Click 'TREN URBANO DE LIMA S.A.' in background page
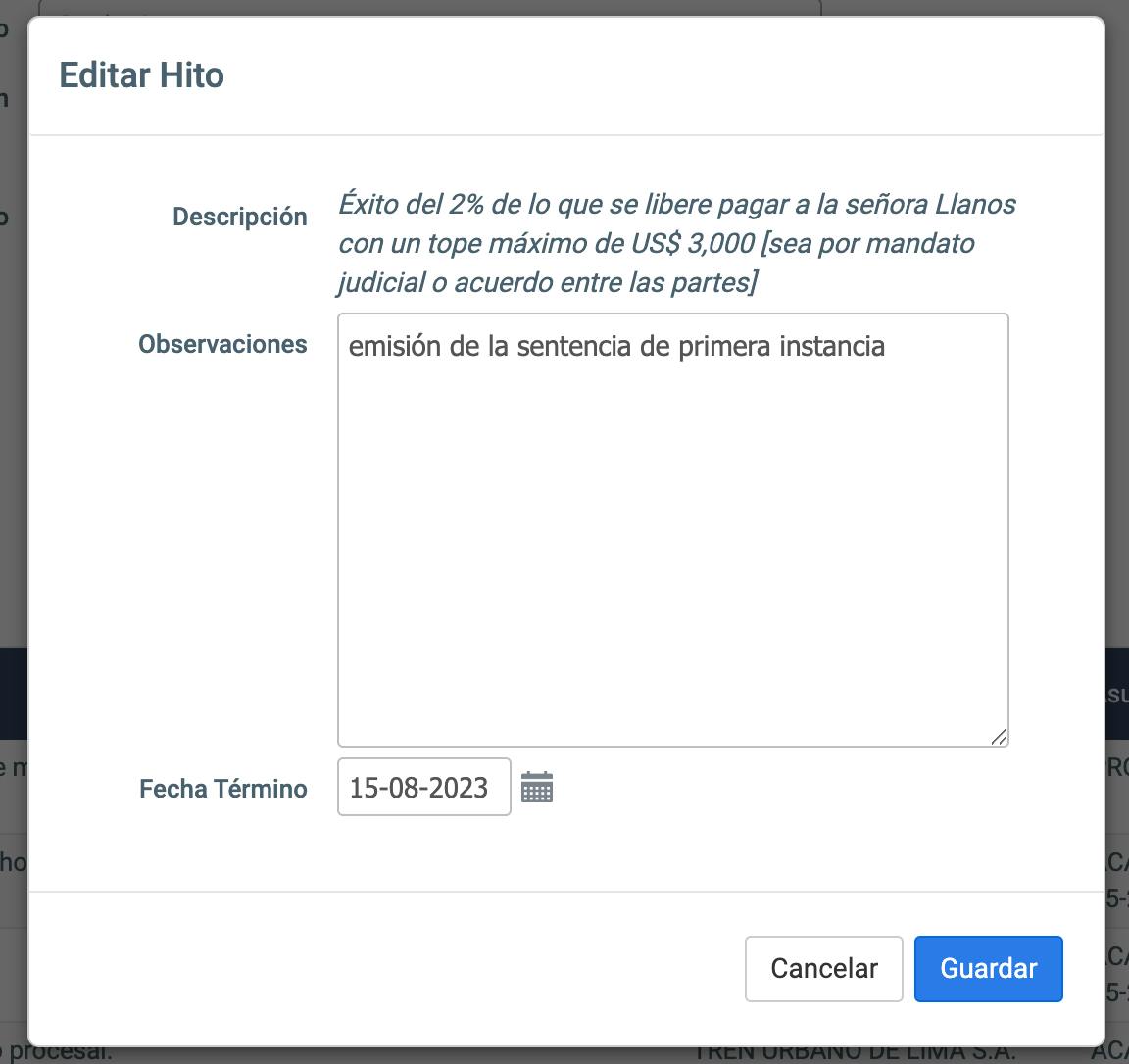The width and height of the screenshot is (1129, 1064). [854, 1054]
